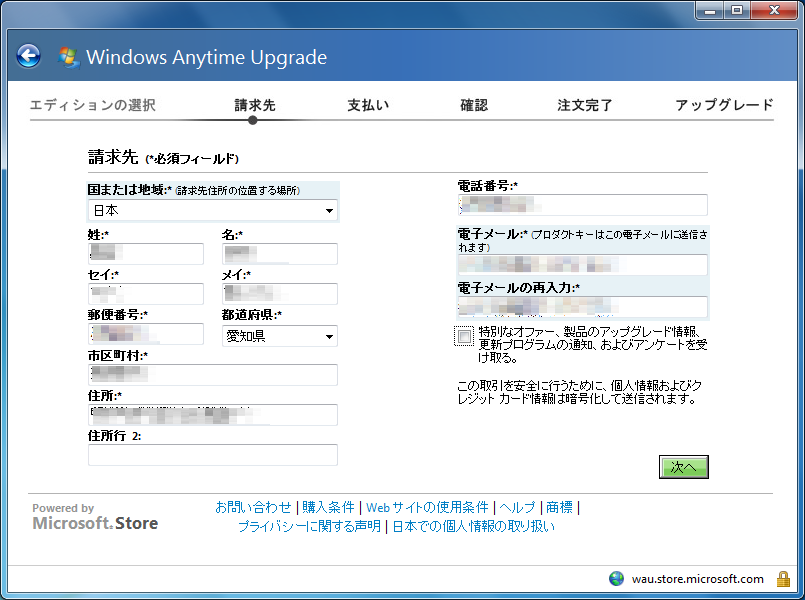Open the プライバシーに関する声明 link
Image resolution: width=805 pixels, height=600 pixels.
point(309,526)
